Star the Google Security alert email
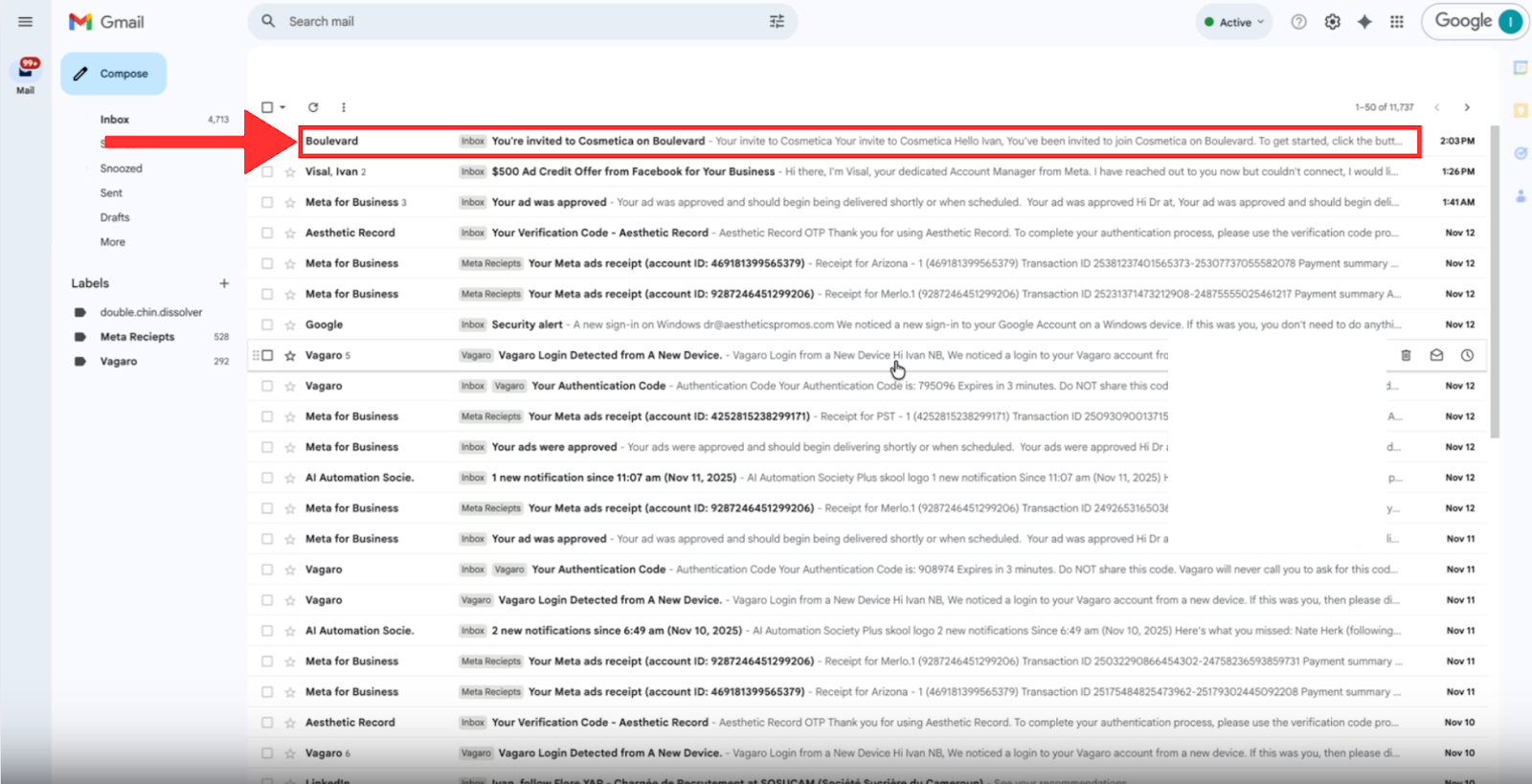 (290, 325)
